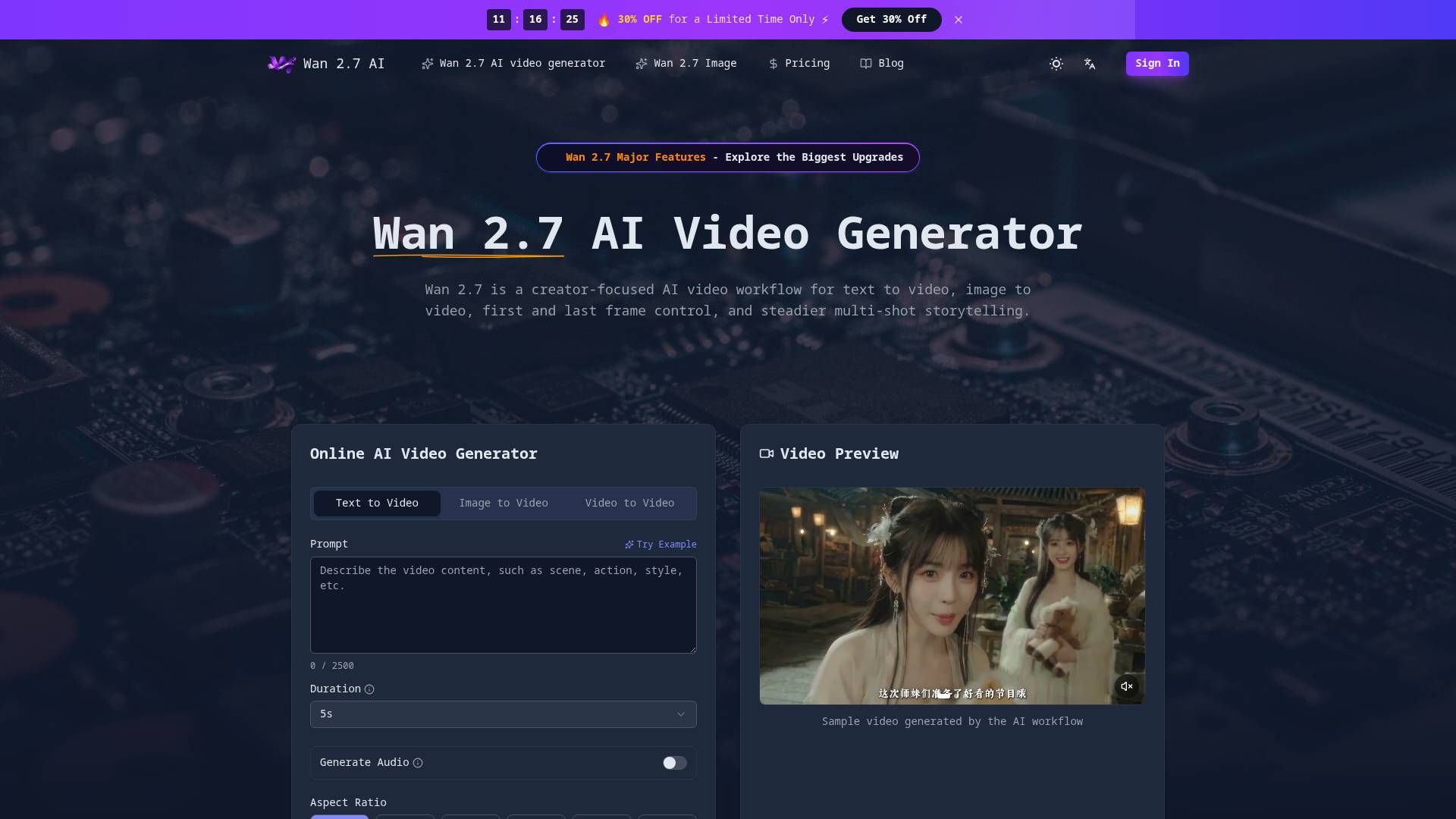
Task: Open the Duration 5s dropdown
Action: (503, 714)
